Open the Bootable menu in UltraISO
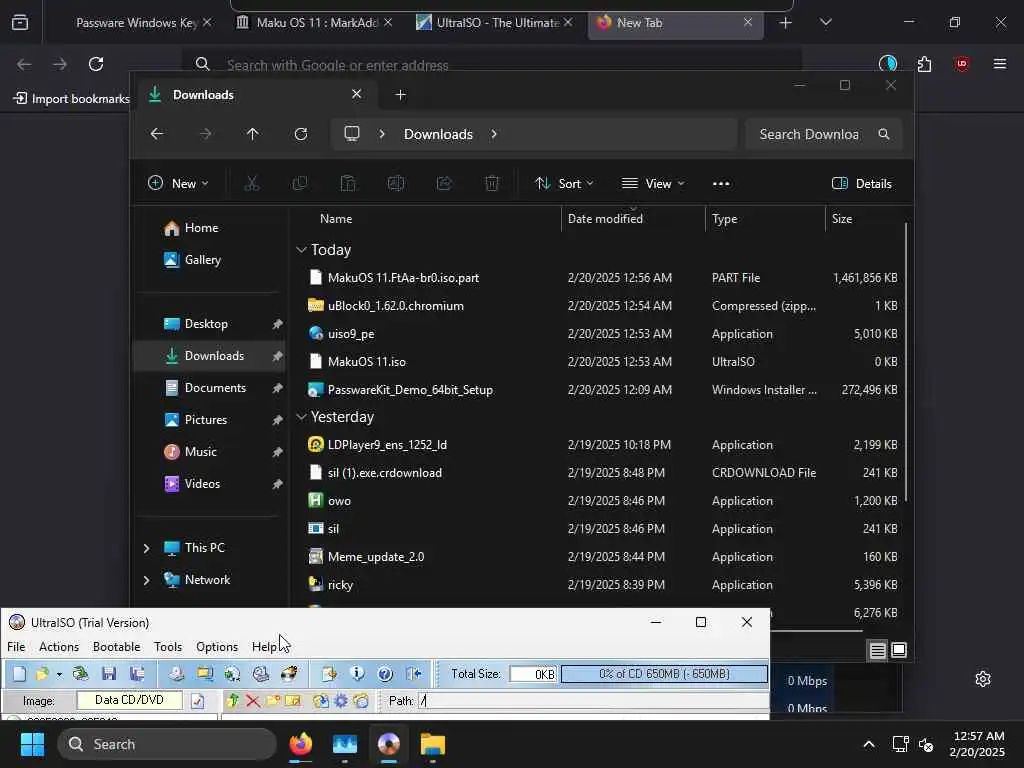Viewport: 1024px width, 768px height. tap(116, 647)
